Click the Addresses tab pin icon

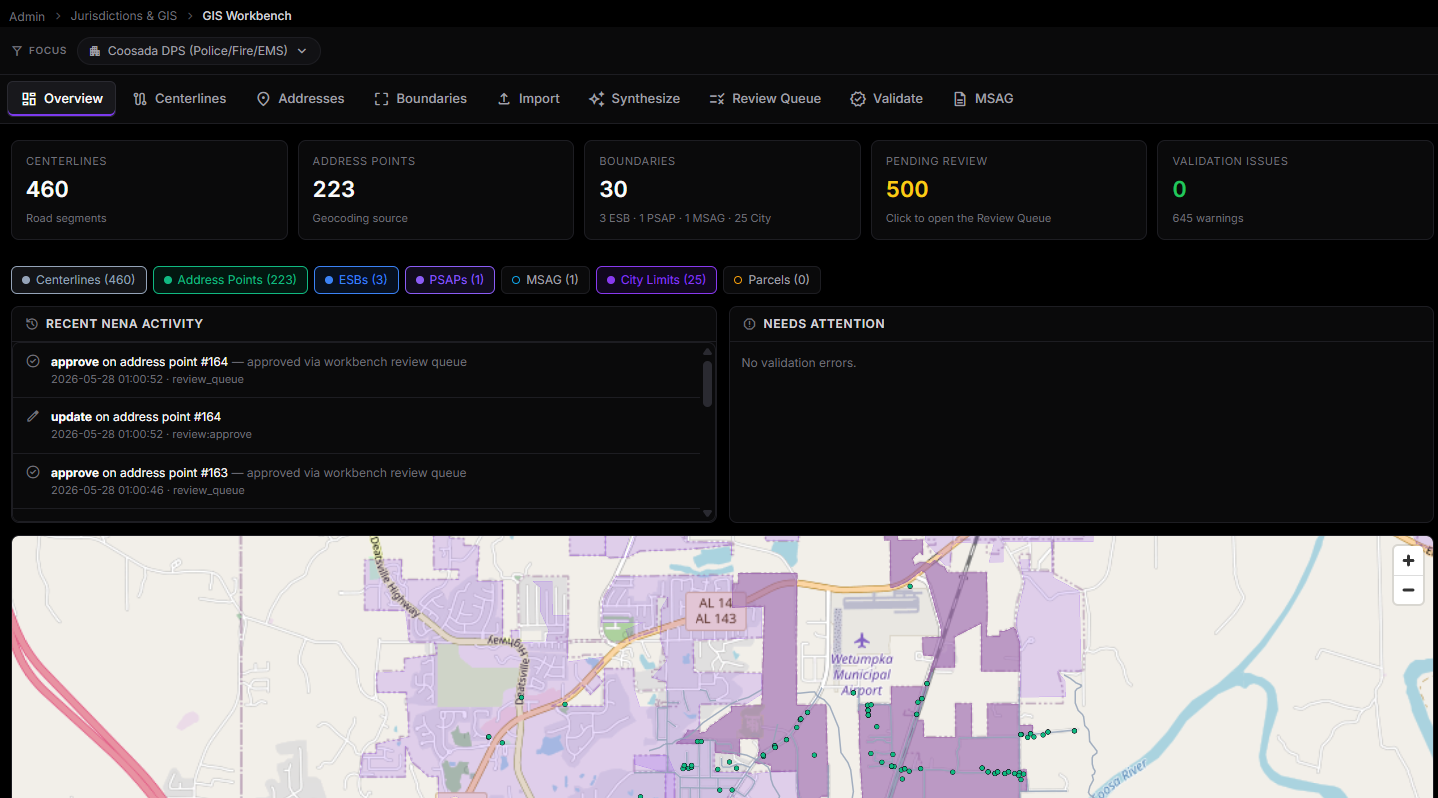(263, 99)
